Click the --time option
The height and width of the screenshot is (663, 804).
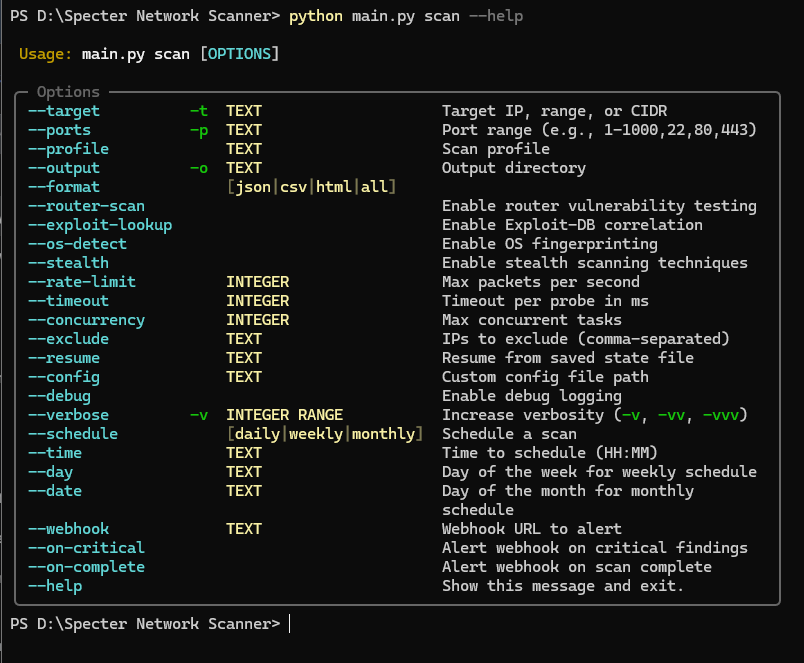tap(54, 453)
